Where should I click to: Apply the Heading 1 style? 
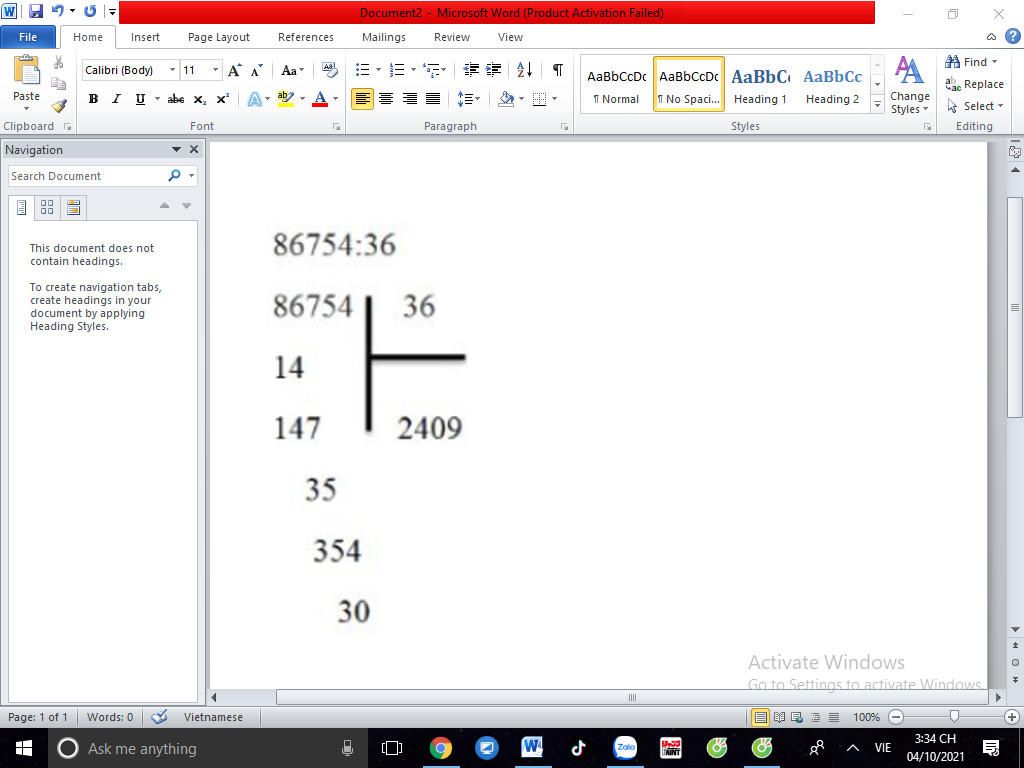(760, 85)
